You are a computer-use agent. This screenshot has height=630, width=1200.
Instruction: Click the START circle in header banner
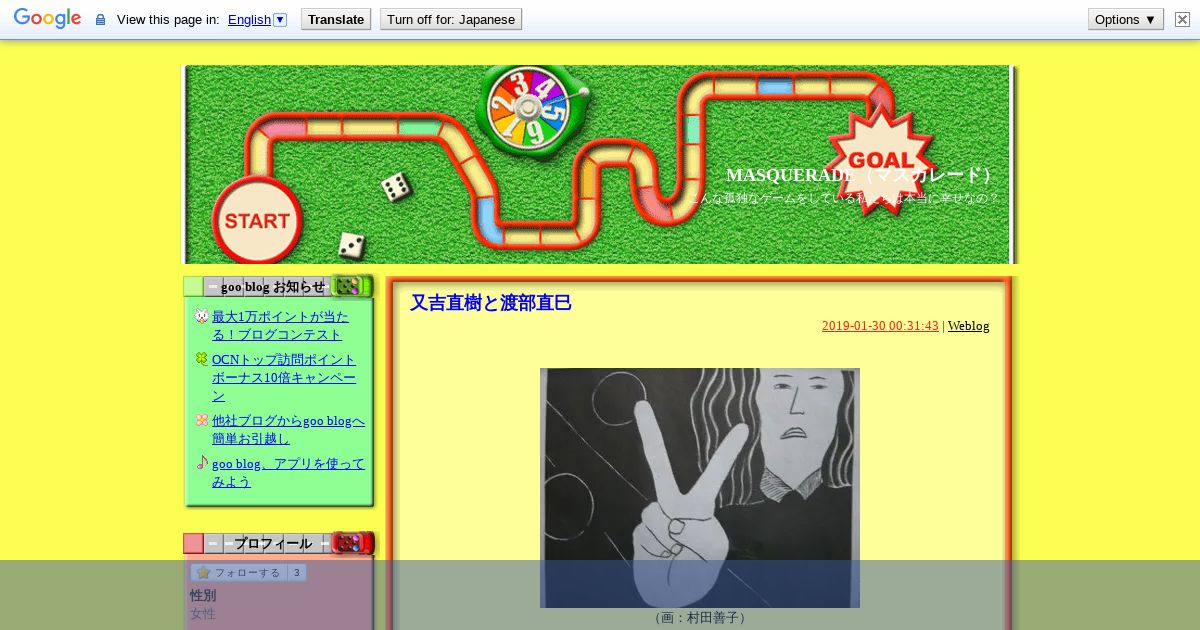256,220
